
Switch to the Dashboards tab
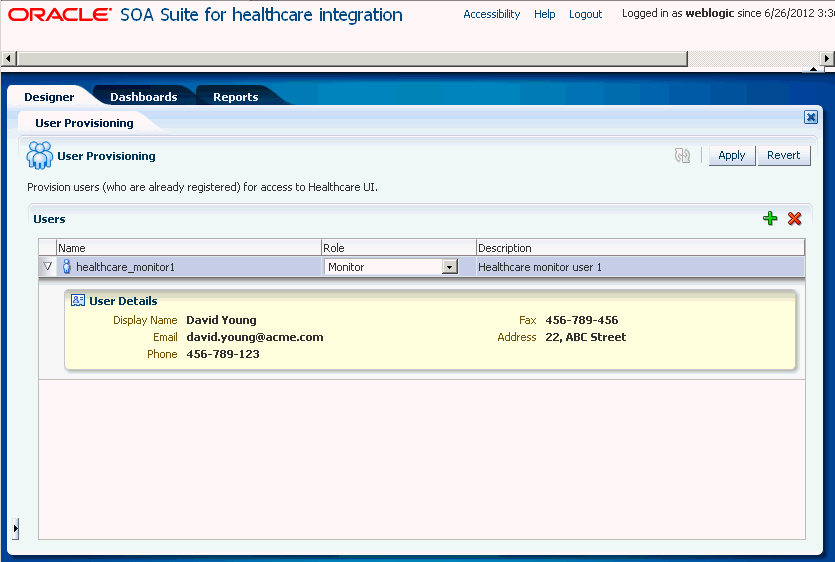144,97
